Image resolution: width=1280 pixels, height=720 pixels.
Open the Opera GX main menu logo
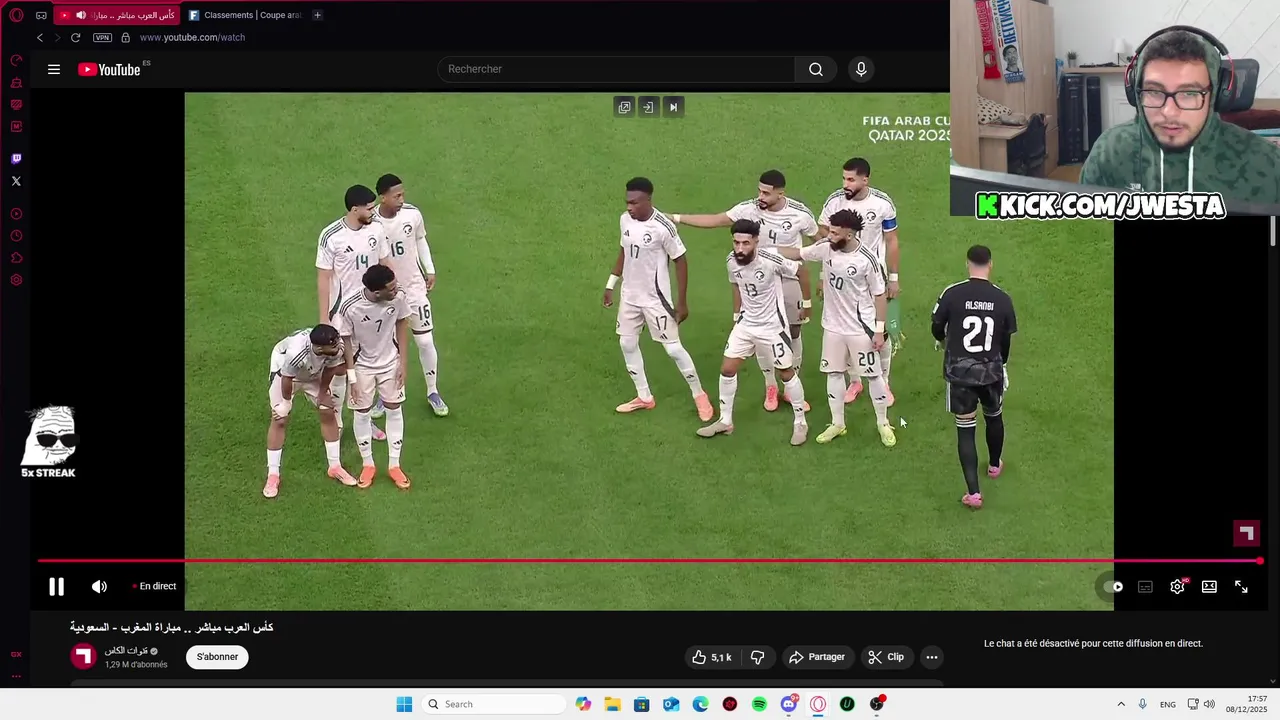click(x=16, y=15)
